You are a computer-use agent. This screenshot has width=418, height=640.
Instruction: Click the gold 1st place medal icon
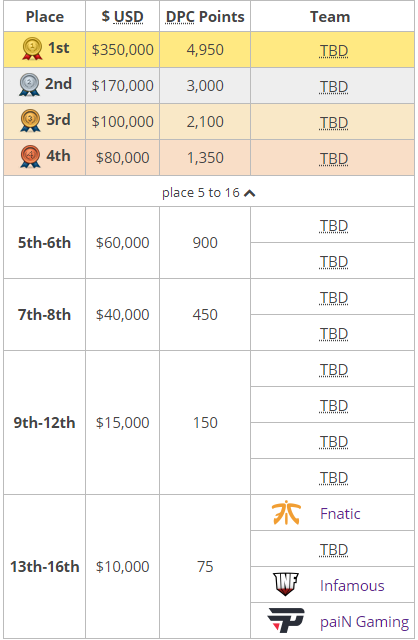[32, 49]
